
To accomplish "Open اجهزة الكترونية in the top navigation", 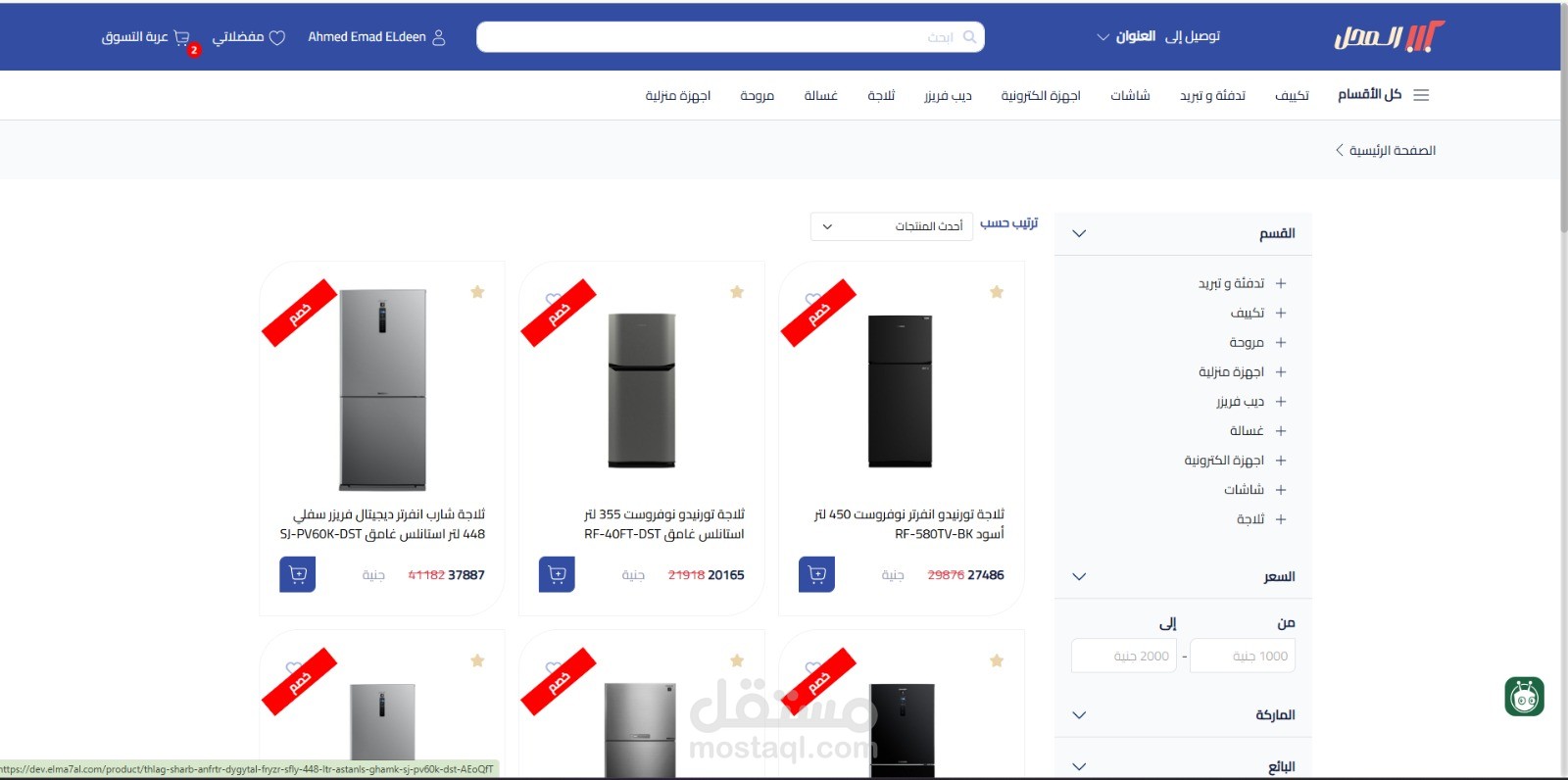I will (x=1041, y=95).
